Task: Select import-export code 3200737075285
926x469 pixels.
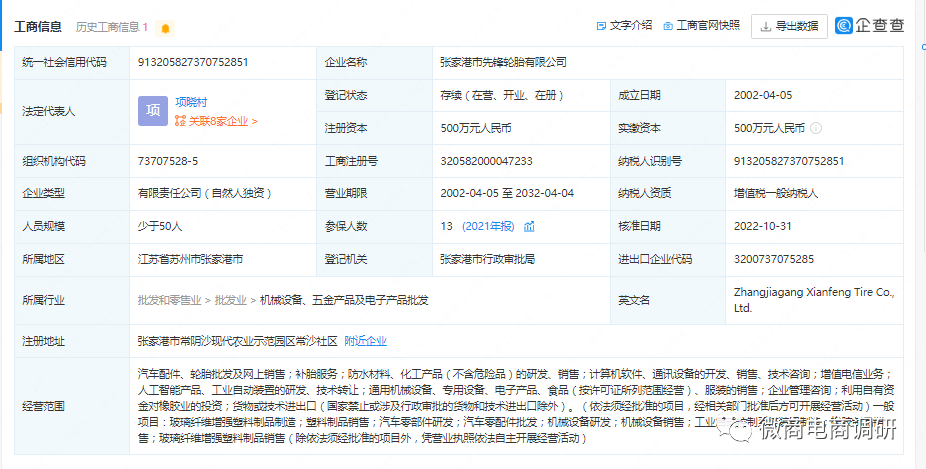Action: click(774, 259)
